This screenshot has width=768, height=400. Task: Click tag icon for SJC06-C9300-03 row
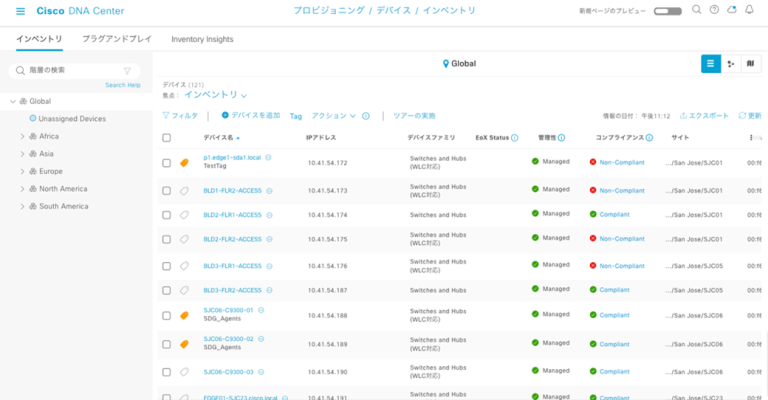(x=184, y=372)
